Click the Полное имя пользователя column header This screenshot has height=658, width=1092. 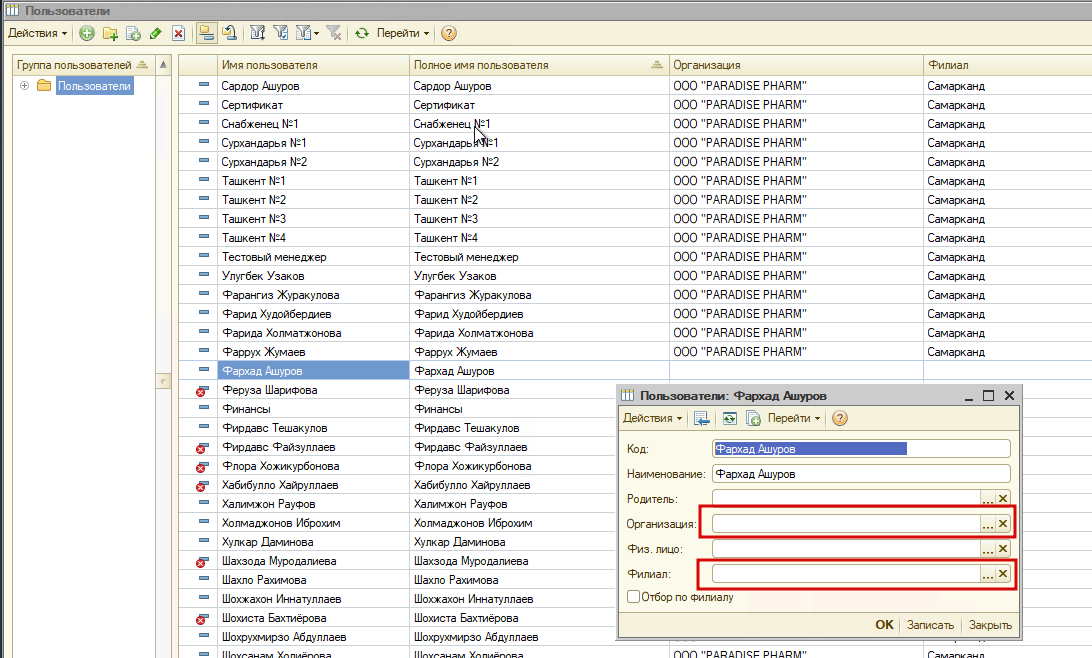click(x=539, y=65)
